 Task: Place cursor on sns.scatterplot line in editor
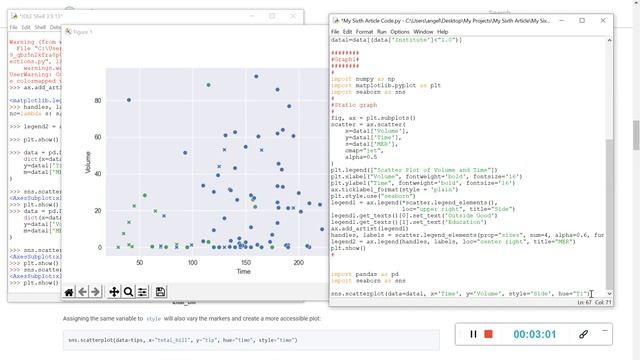[x=460, y=293]
